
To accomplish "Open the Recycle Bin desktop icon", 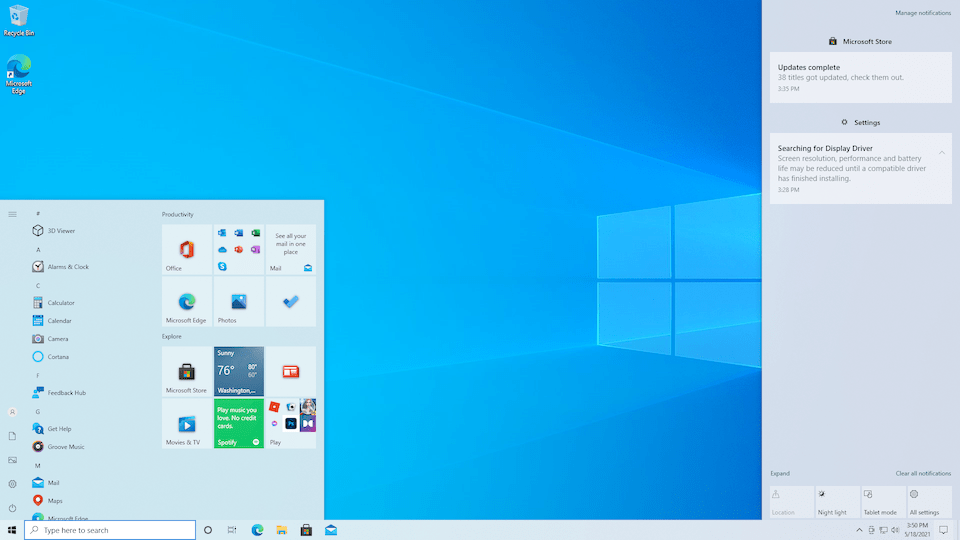I will point(18,20).
